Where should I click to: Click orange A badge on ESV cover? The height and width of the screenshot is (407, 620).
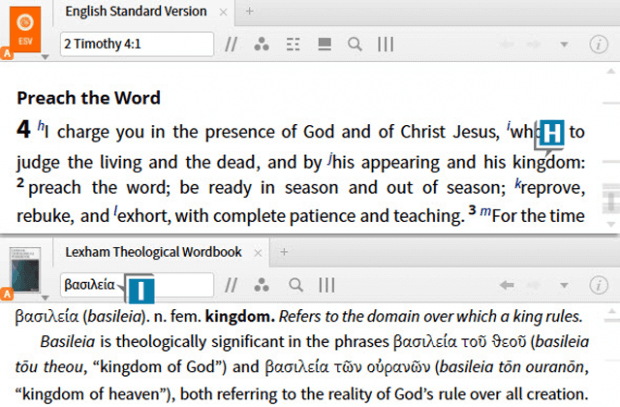(7, 53)
